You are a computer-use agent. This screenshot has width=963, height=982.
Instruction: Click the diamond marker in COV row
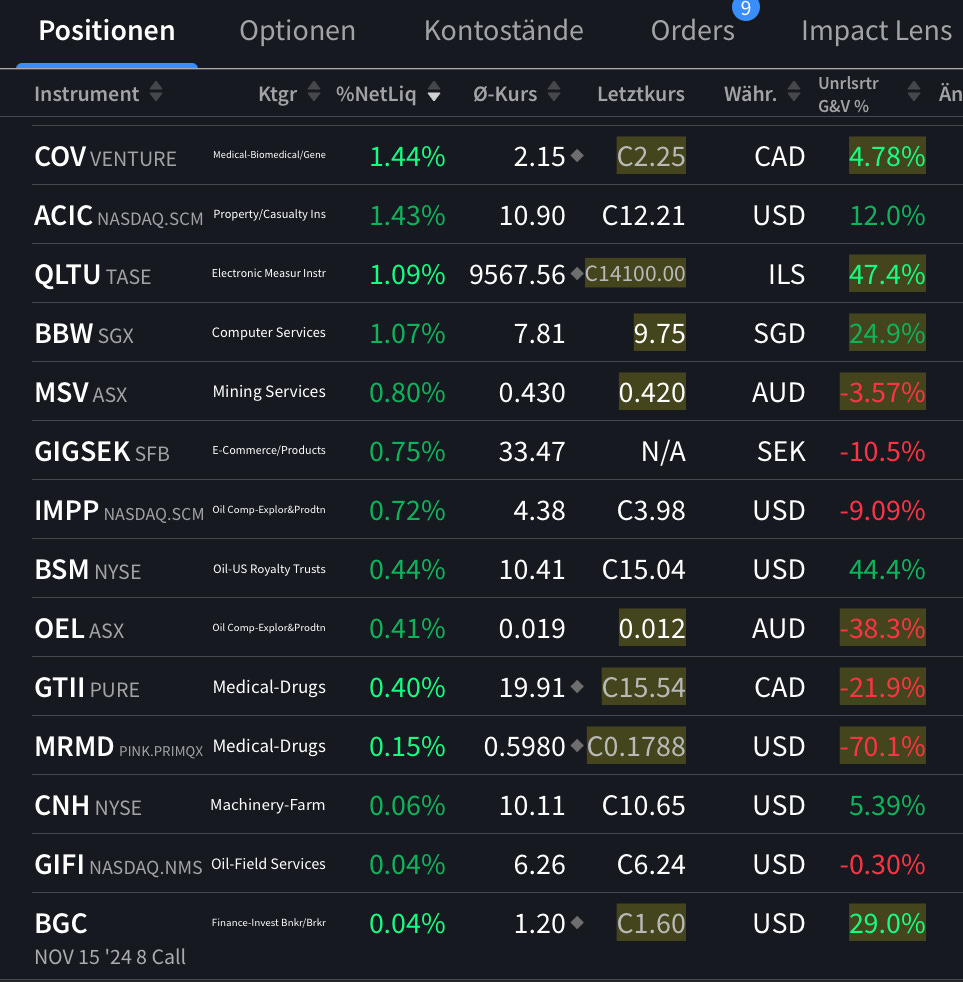coord(577,155)
